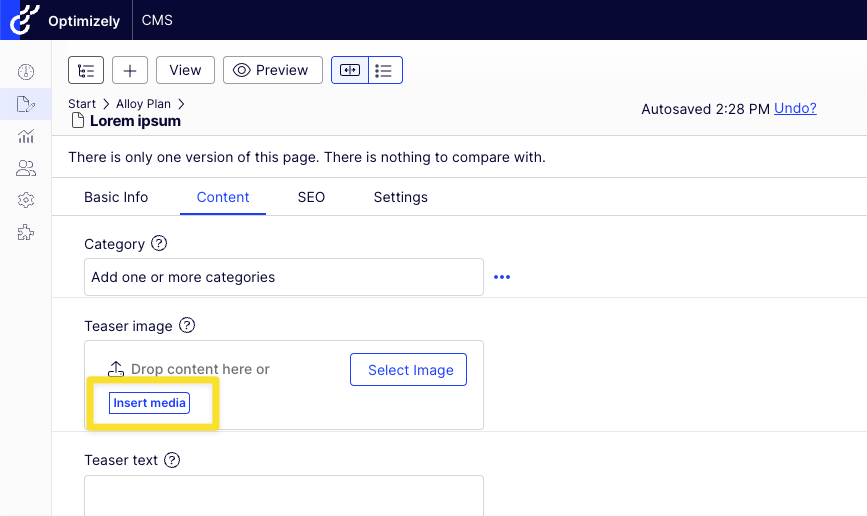The height and width of the screenshot is (516, 867).
Task: Toggle the Preview eye button
Action: coord(273,70)
